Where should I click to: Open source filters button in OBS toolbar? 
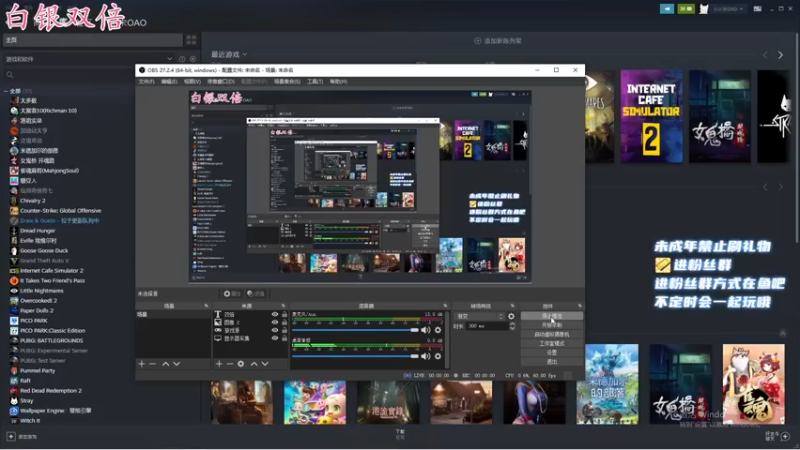pos(256,294)
